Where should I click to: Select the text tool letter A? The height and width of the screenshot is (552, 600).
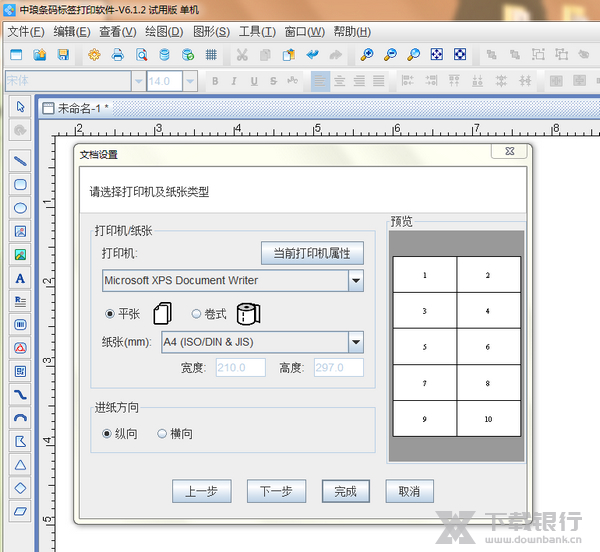point(20,278)
